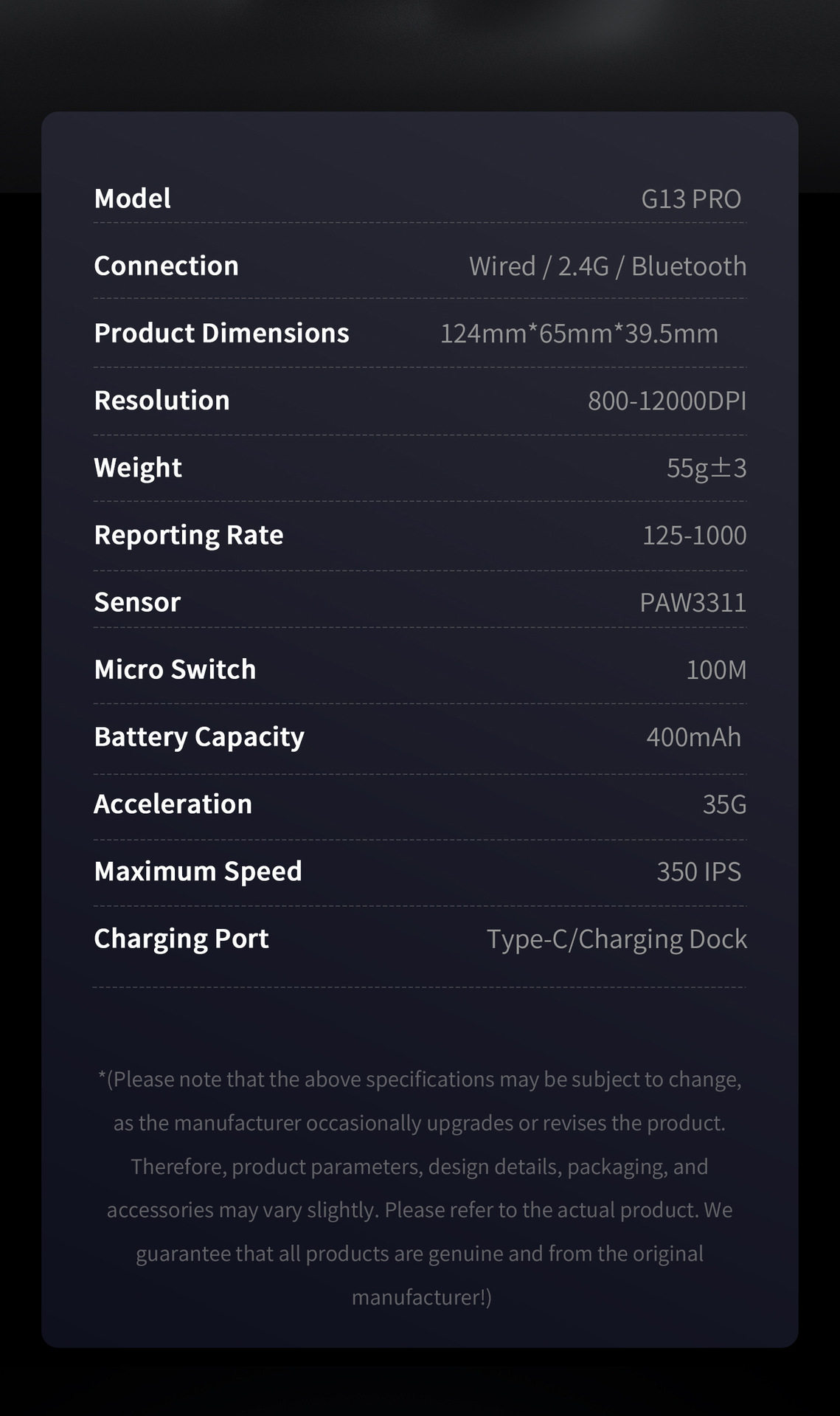Screen dimensions: 840x1416
Task: Select the G13 PRO model value
Action: (x=690, y=199)
